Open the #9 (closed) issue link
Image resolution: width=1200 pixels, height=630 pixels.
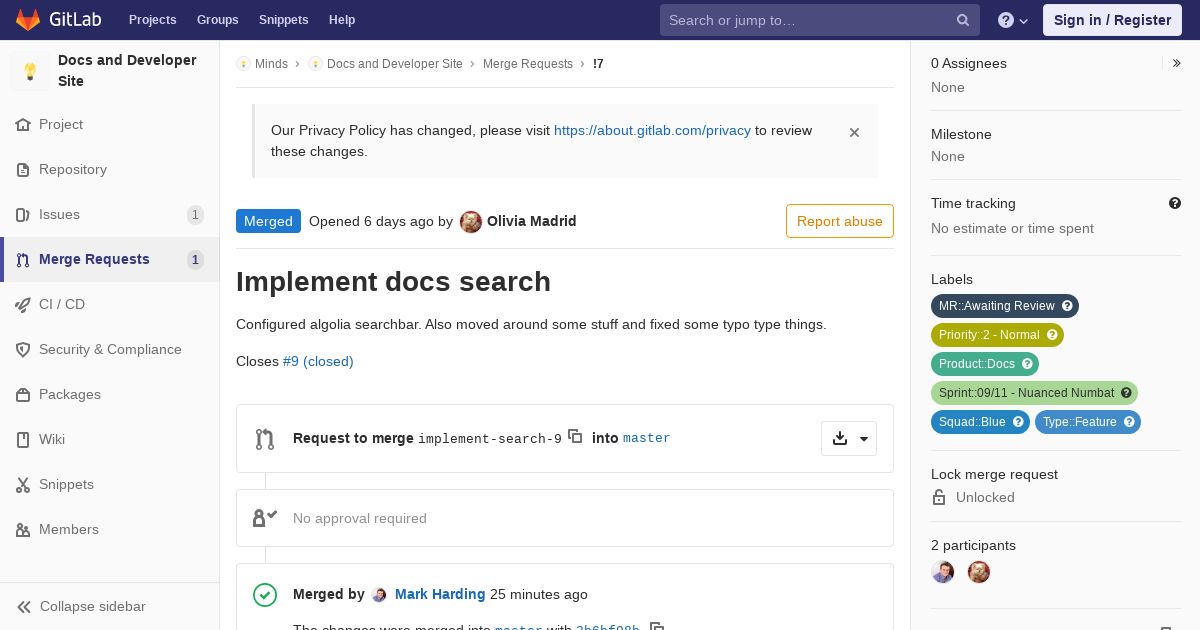(x=318, y=361)
